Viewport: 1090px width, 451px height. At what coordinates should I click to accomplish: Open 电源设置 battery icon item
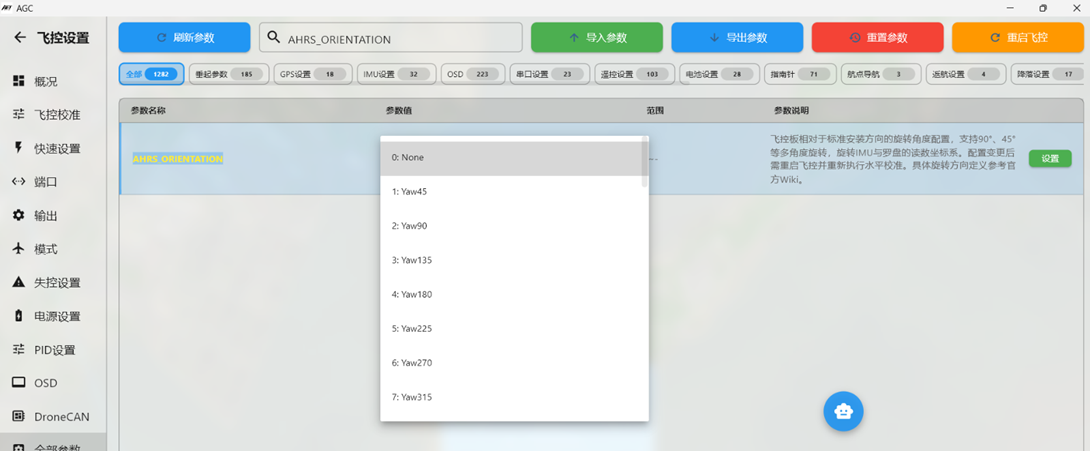point(18,316)
